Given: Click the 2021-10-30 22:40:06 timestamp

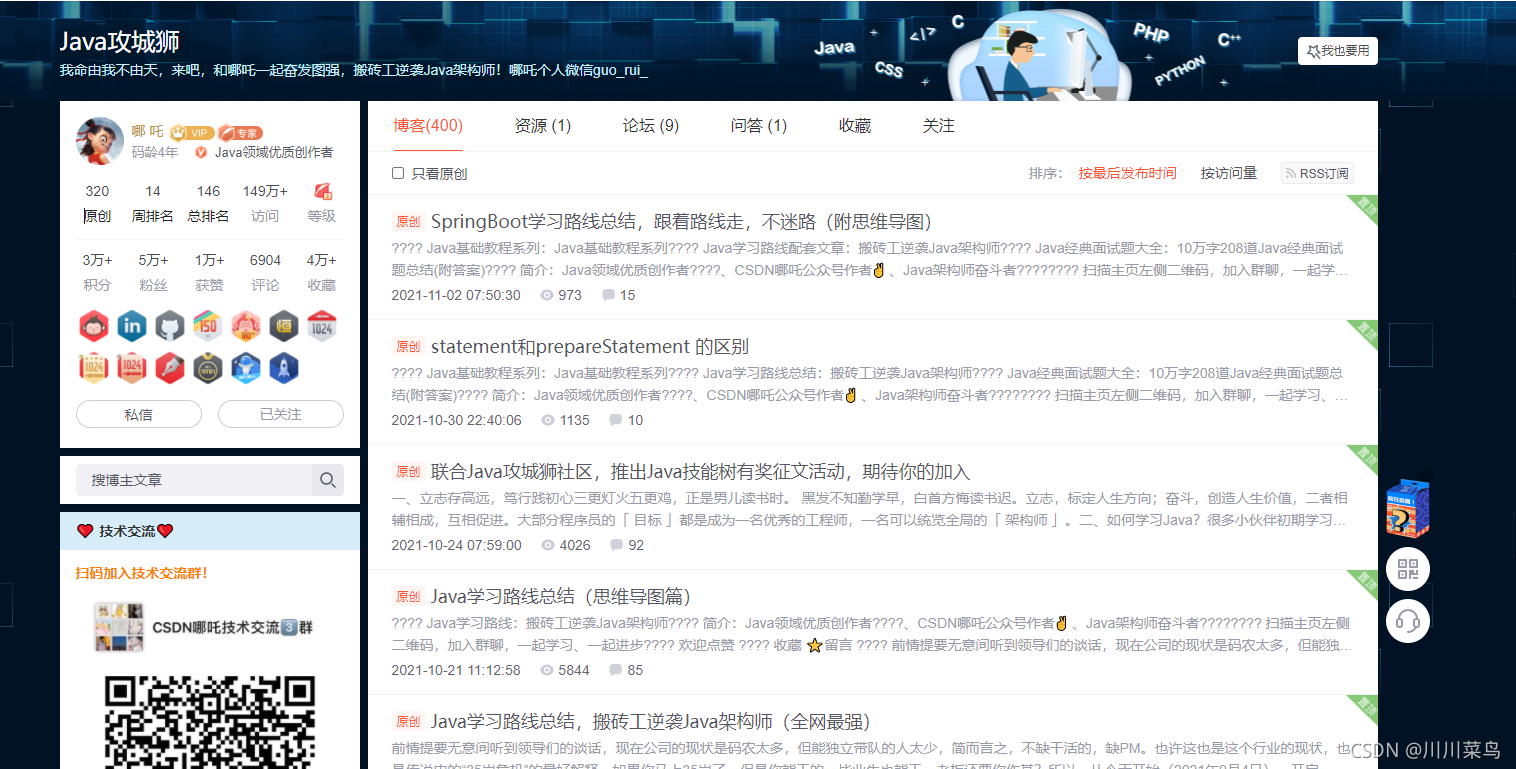Looking at the screenshot, I should coord(456,420).
